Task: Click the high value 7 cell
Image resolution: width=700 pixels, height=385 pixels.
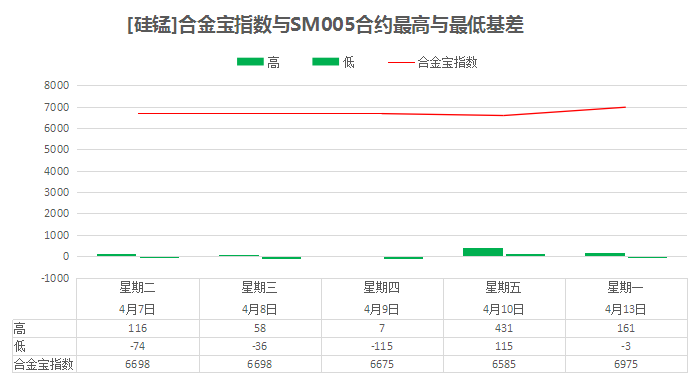Action: point(382,328)
